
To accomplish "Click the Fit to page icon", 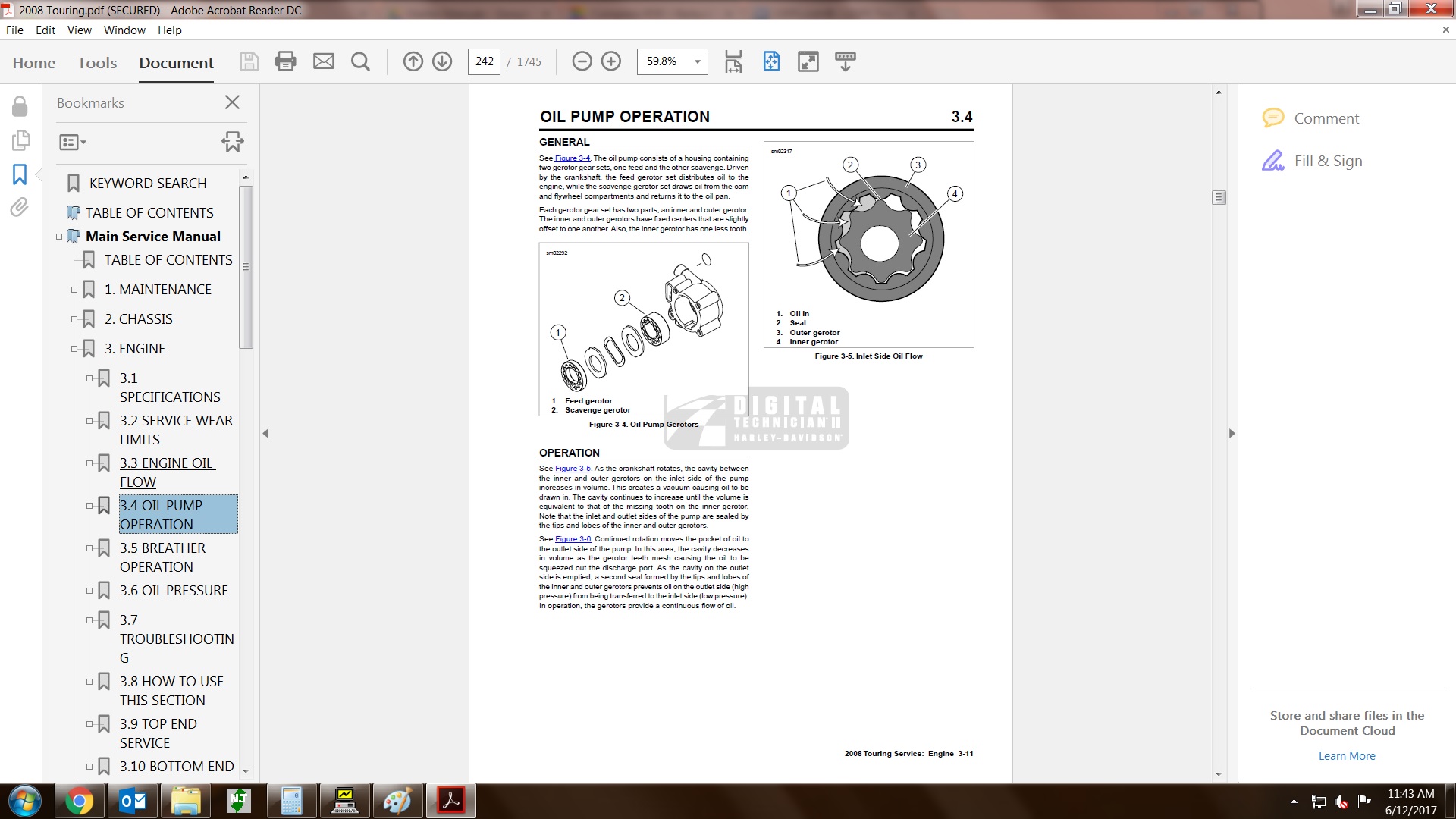I will [x=771, y=61].
